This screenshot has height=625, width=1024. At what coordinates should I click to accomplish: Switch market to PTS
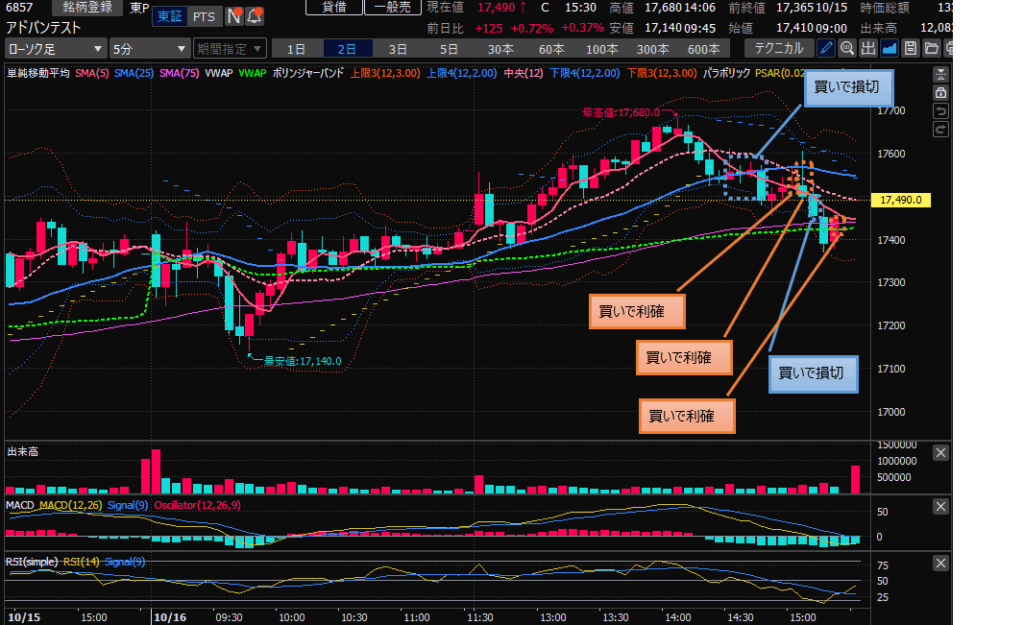click(x=203, y=17)
